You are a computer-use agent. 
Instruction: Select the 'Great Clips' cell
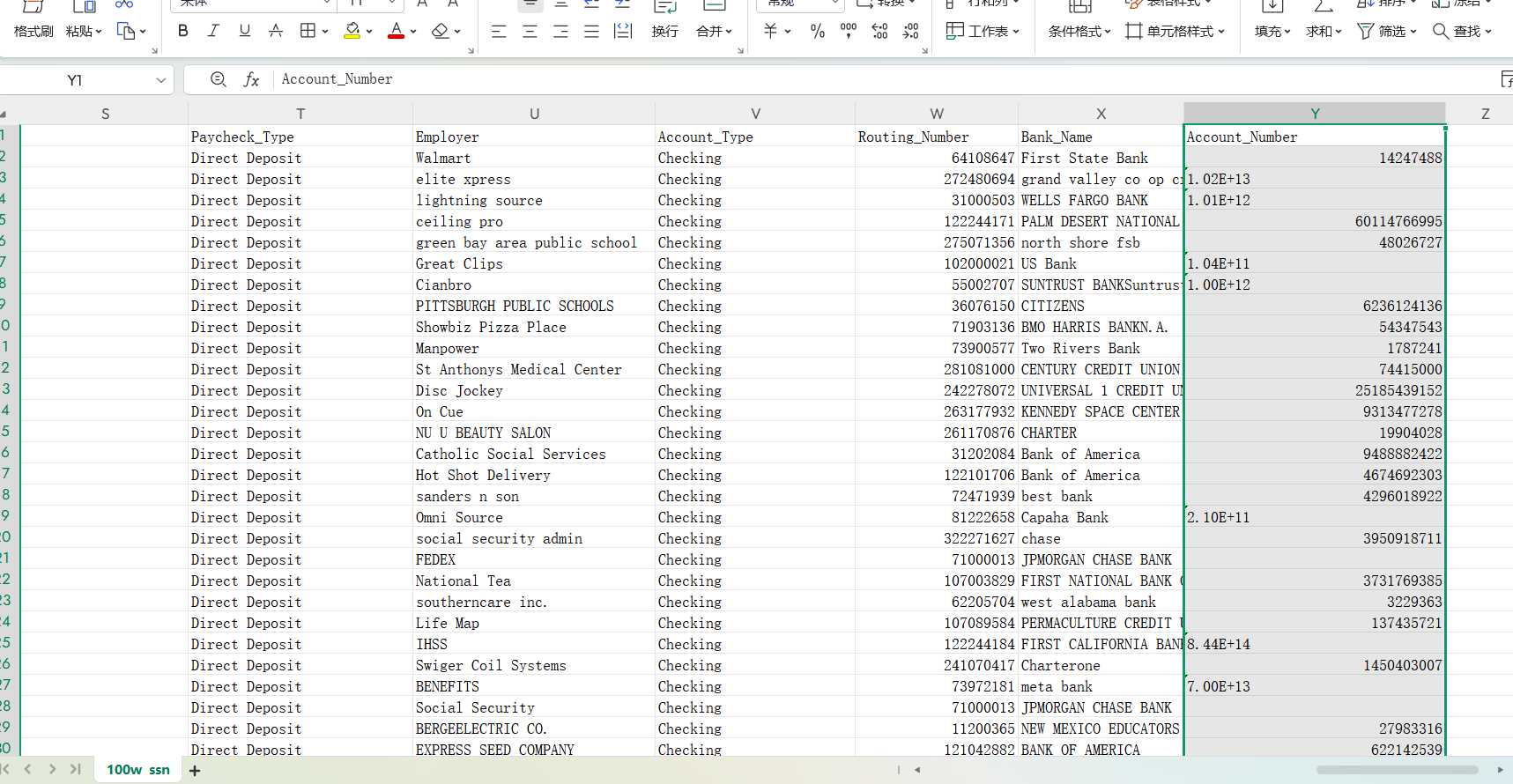click(x=534, y=264)
